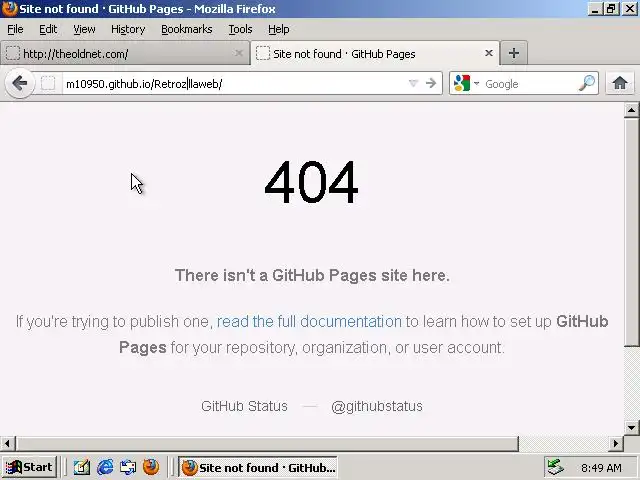Open the History menu
Viewport: 640px width, 480px height.
[x=128, y=29]
